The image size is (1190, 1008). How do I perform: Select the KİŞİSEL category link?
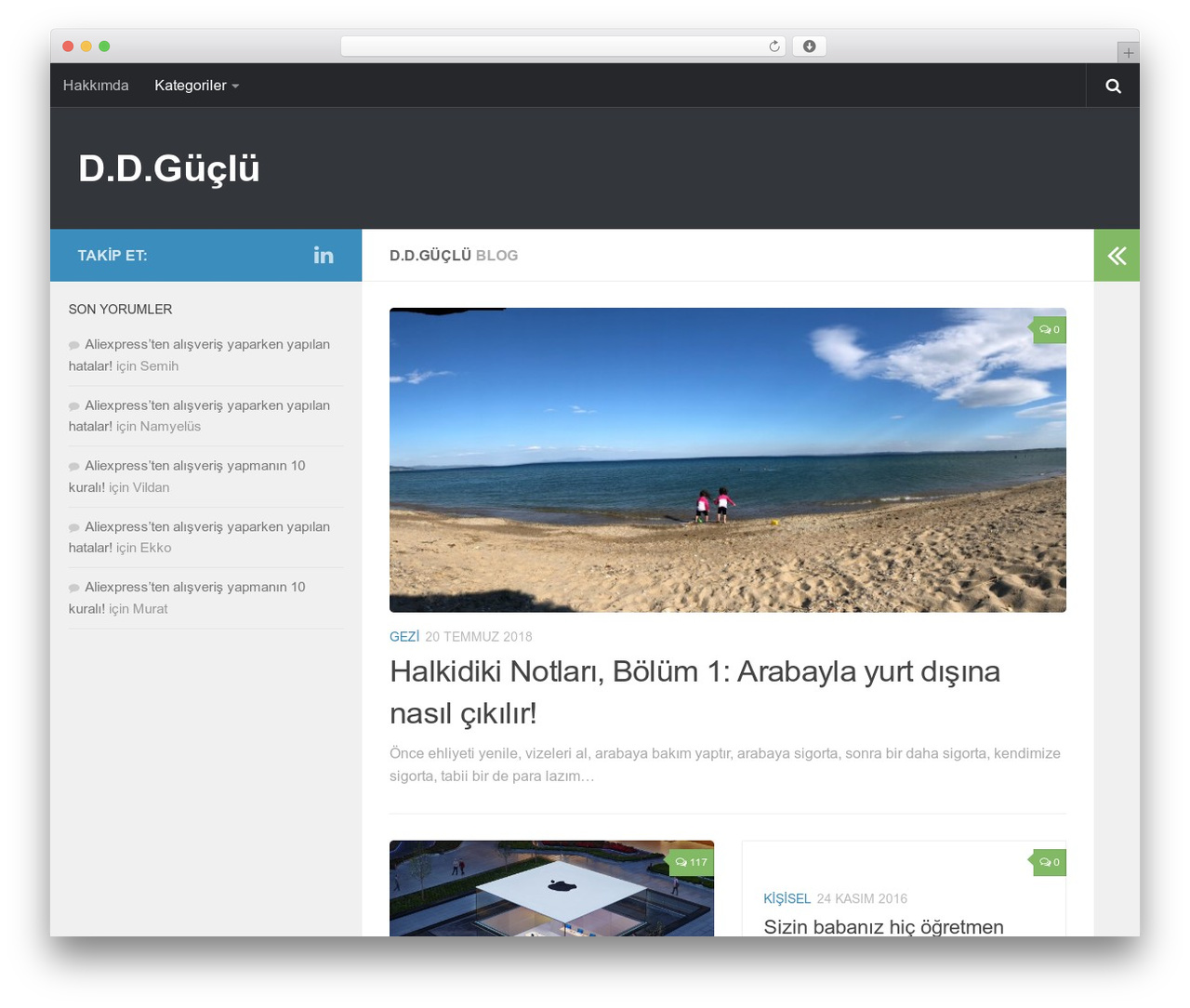click(787, 899)
